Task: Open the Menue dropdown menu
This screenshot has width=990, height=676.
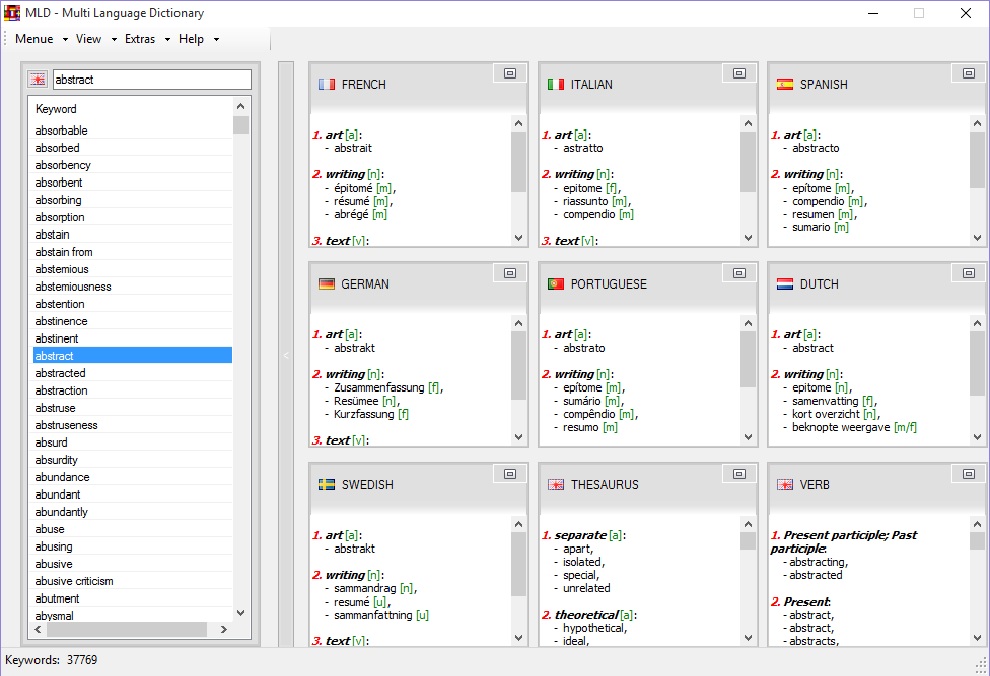Action: pos(41,39)
